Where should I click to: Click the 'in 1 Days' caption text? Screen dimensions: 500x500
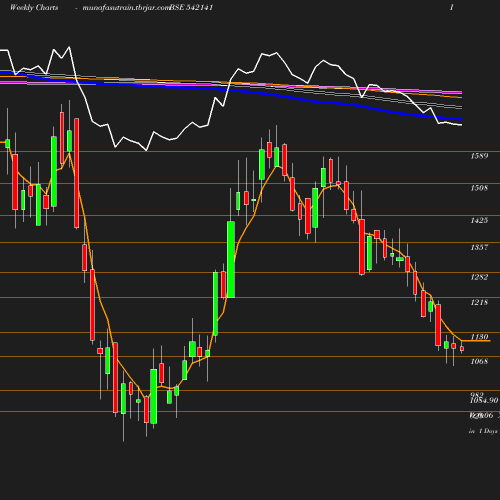[483, 431]
